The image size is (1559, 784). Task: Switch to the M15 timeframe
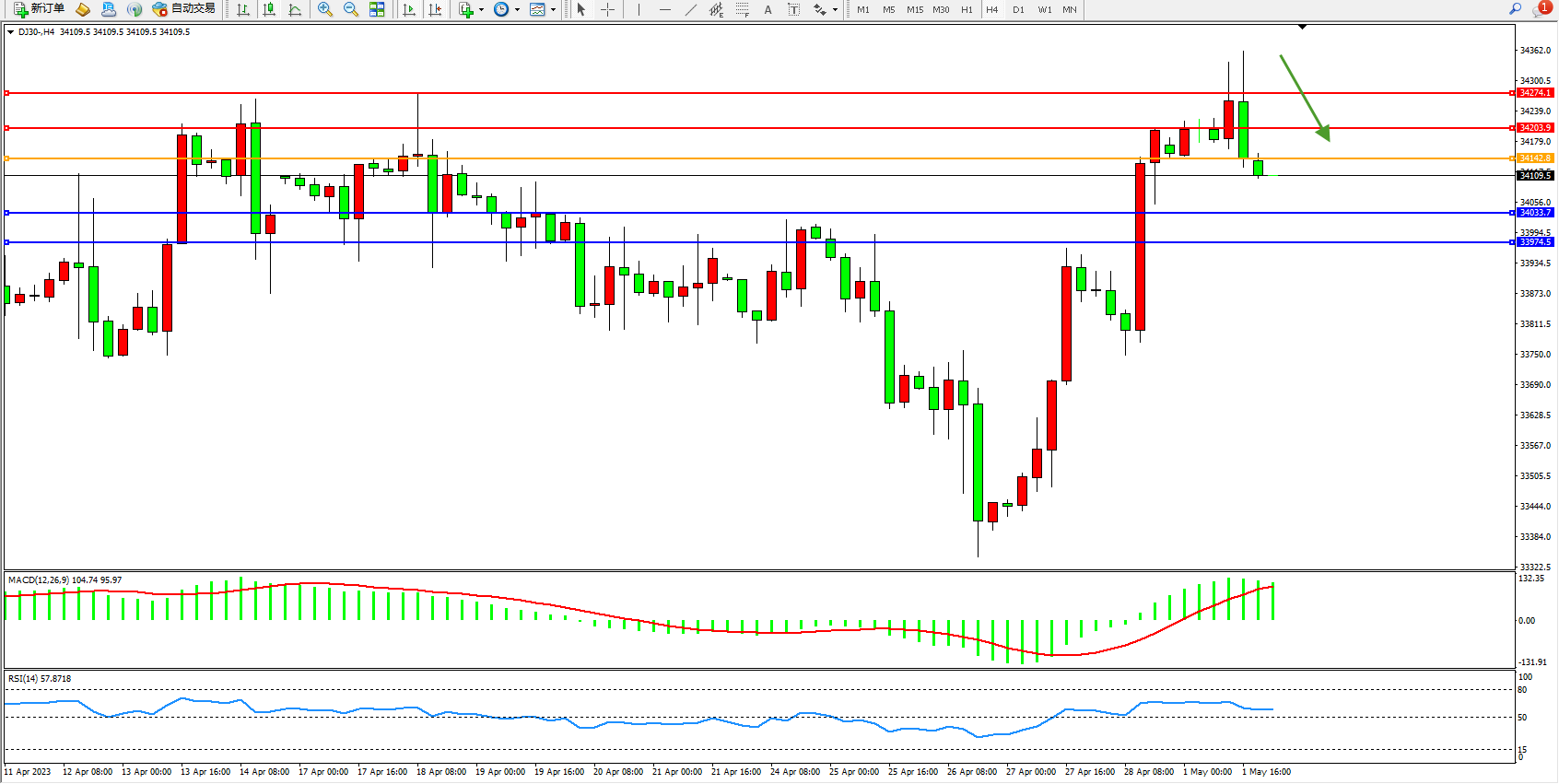[x=914, y=9]
